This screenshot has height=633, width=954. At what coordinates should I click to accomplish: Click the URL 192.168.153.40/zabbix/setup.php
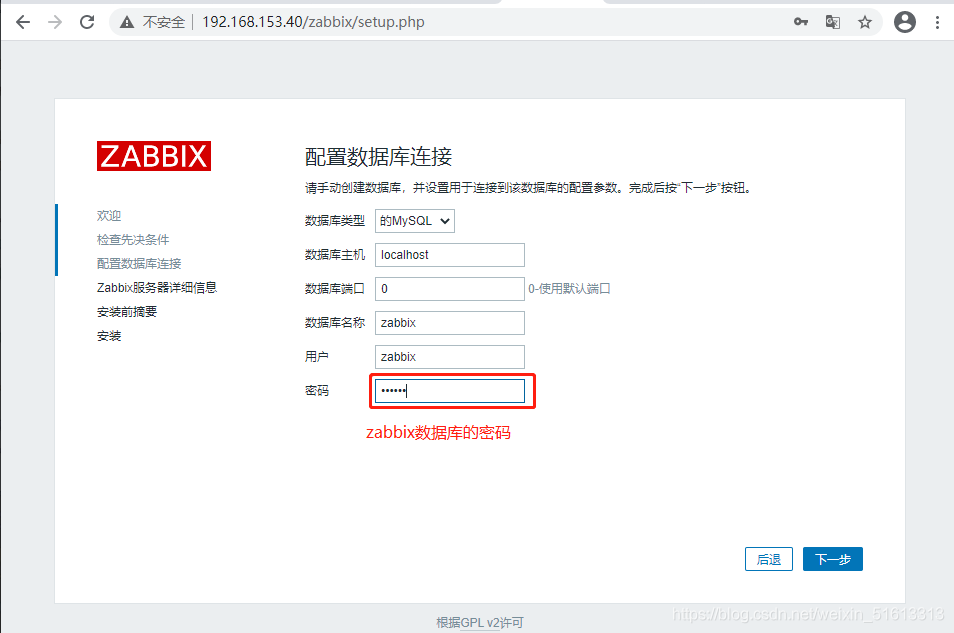(x=313, y=22)
